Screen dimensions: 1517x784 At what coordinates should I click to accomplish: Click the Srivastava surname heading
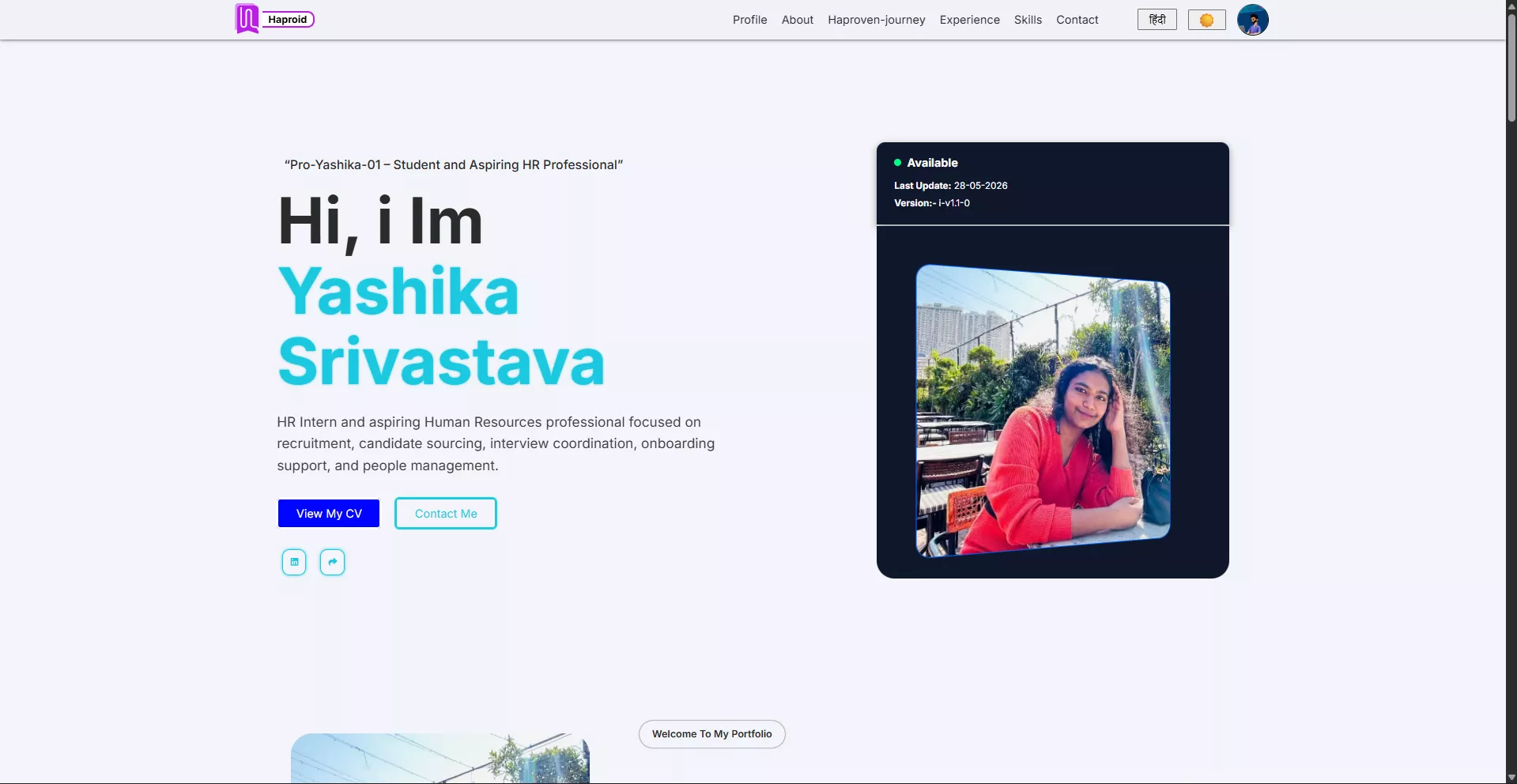(x=441, y=361)
